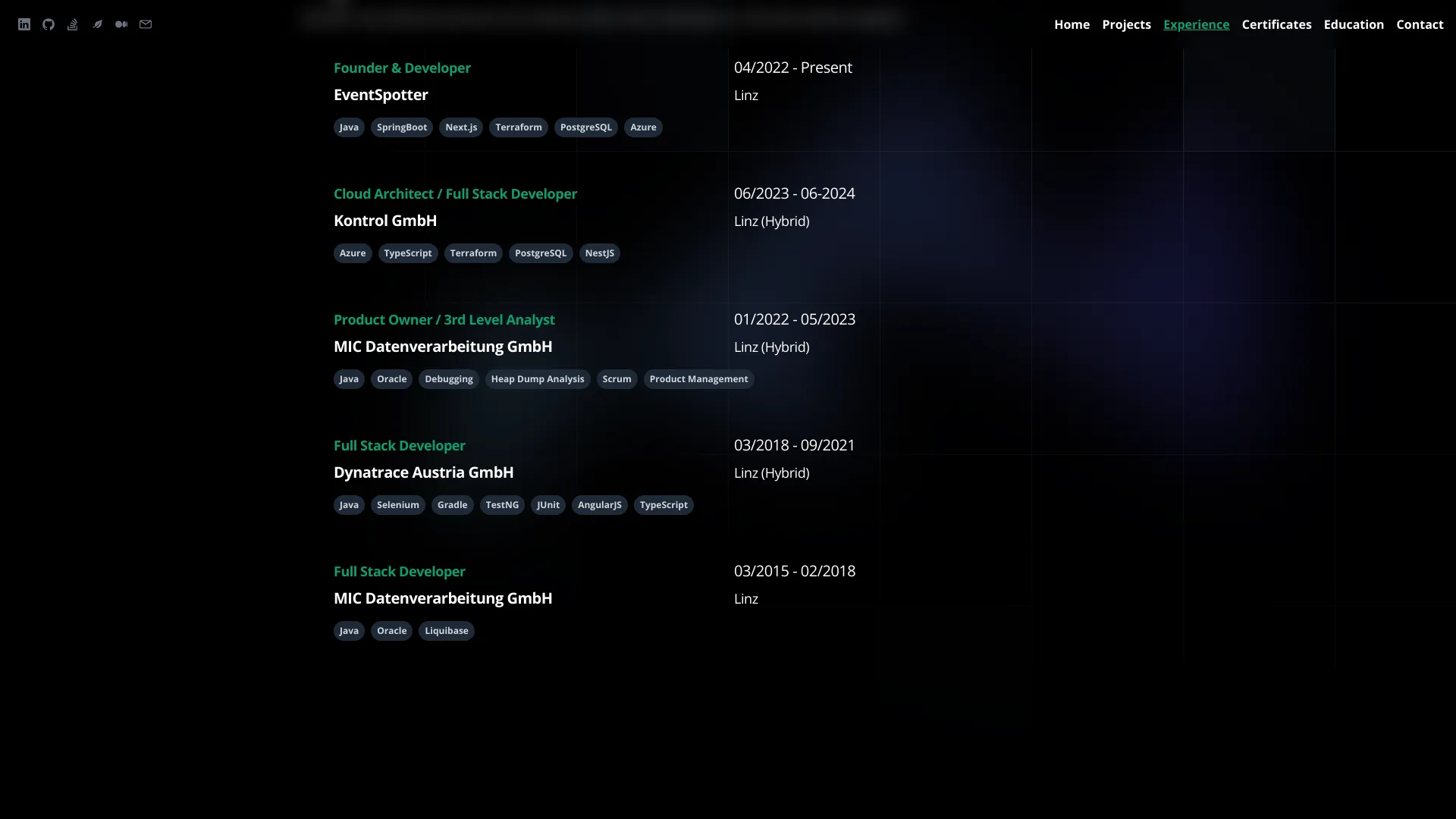Click Terraform tag under EventSpotter
This screenshot has height=819, width=1456.
tap(519, 127)
